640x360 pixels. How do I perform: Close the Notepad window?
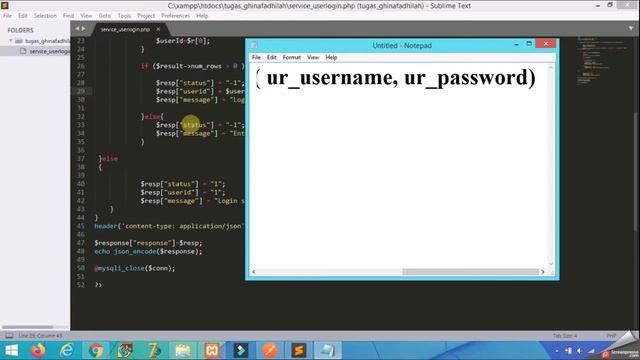coord(546,44)
